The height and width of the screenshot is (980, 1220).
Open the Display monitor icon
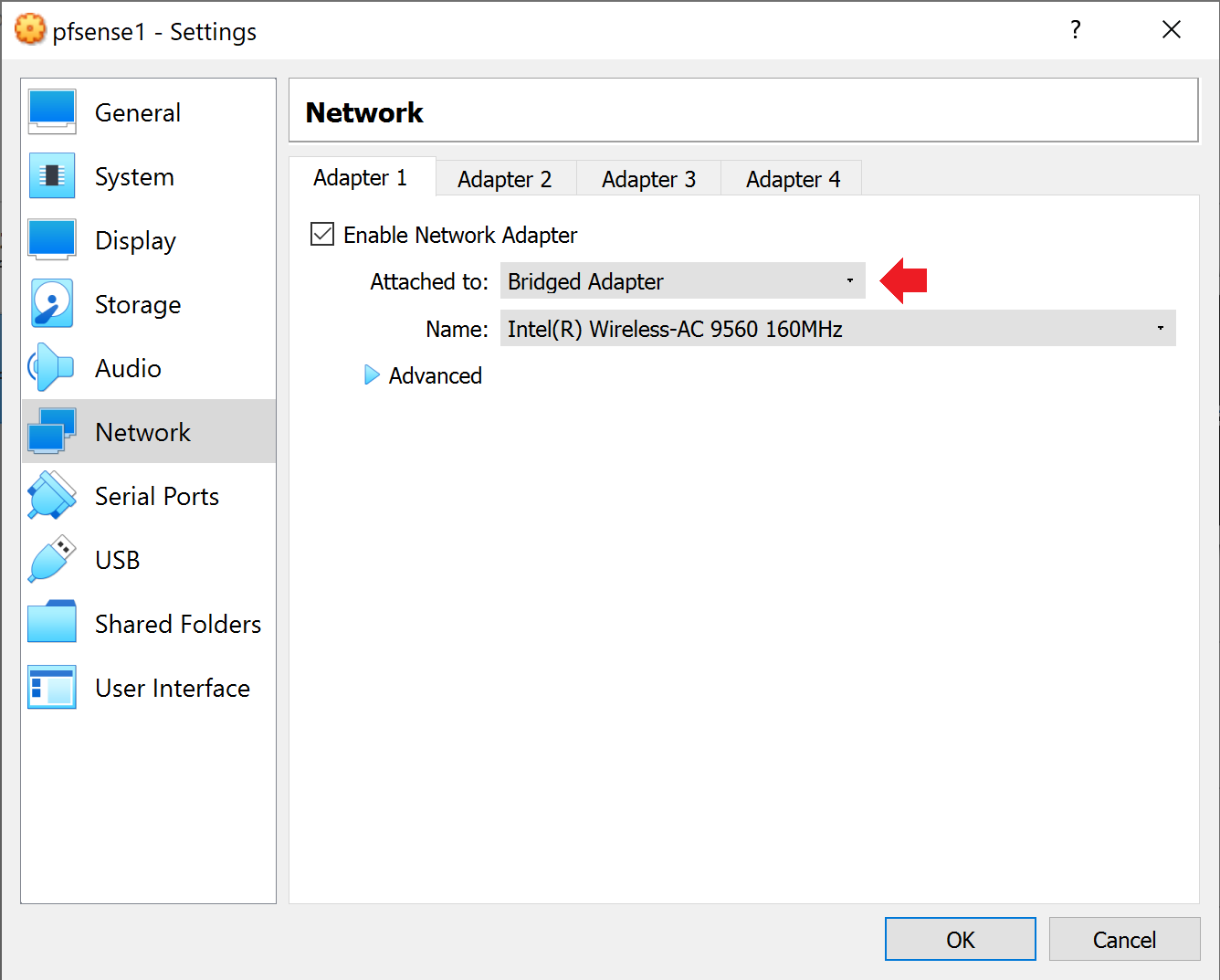pos(52,240)
